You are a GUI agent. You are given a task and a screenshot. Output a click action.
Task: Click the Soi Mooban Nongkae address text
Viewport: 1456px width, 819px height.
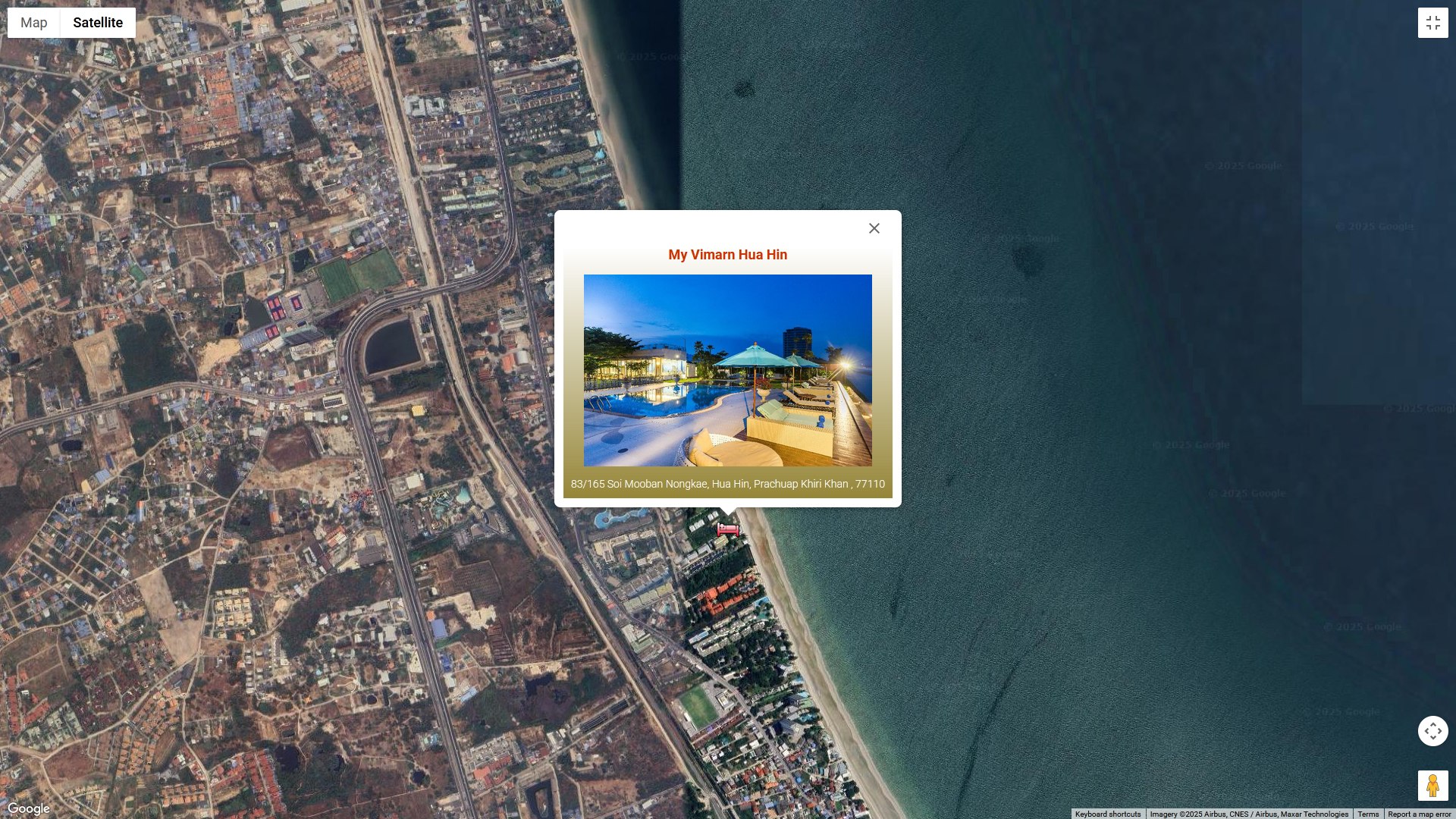point(727,484)
